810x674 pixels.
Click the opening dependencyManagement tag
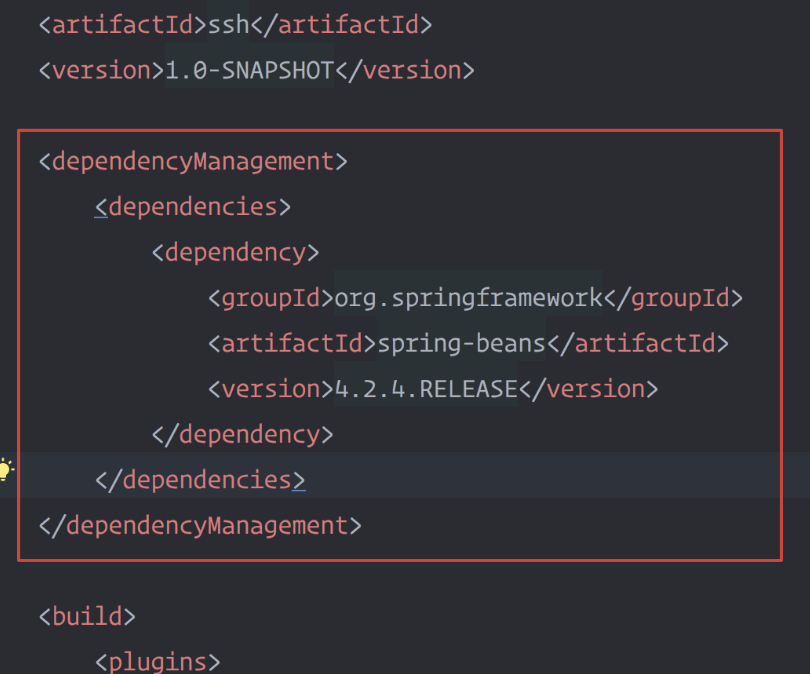(x=193, y=161)
